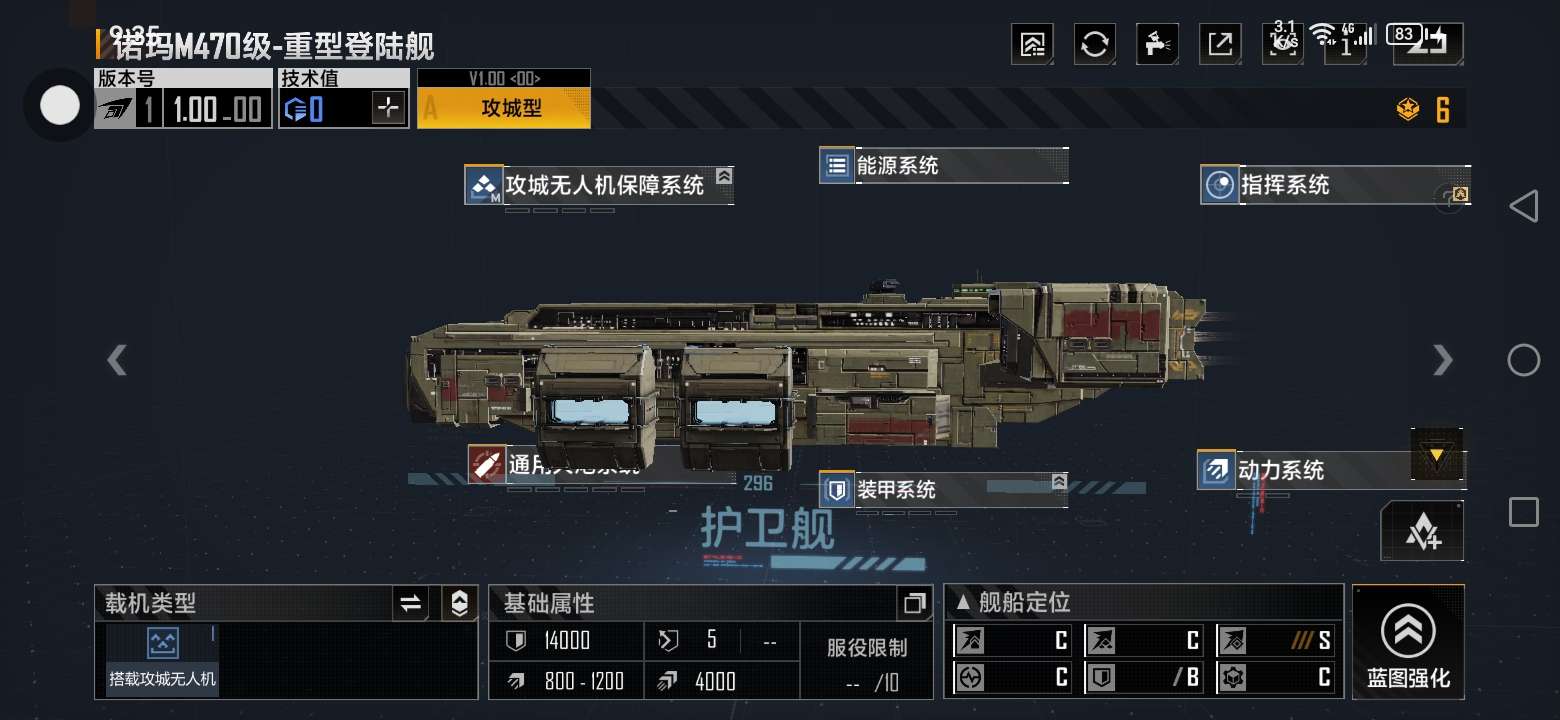This screenshot has width=1560, height=720.
Task: Click the return back arrow icon
Action: [x=1429, y=44]
